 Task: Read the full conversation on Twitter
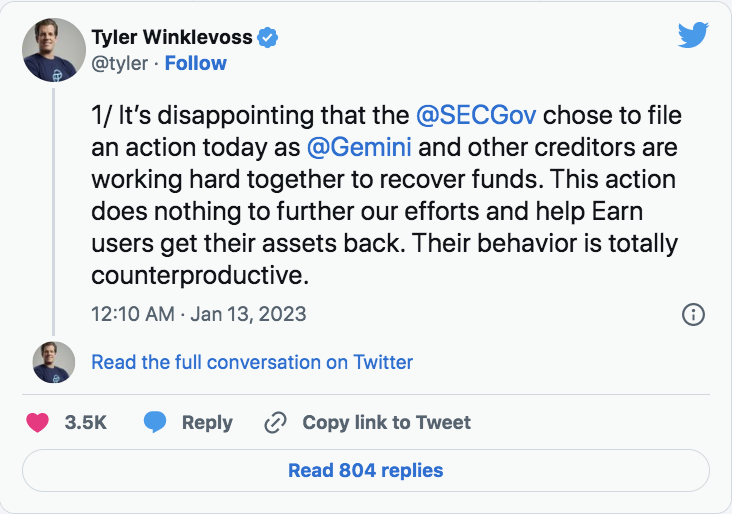[252, 362]
